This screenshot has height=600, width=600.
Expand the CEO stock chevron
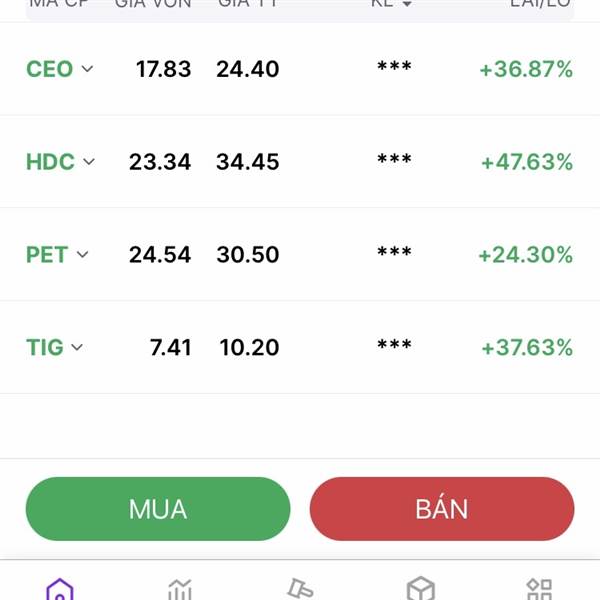coord(87,69)
